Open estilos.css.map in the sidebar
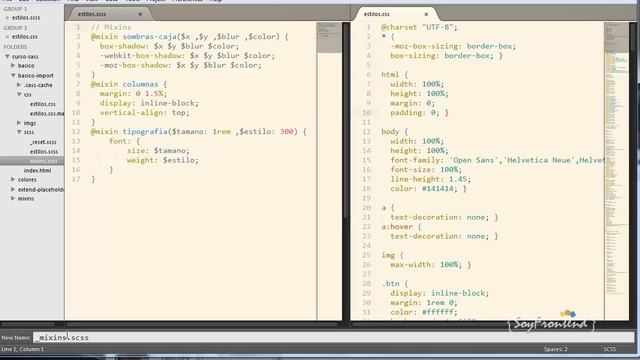This screenshot has height=360, width=640. [47, 114]
